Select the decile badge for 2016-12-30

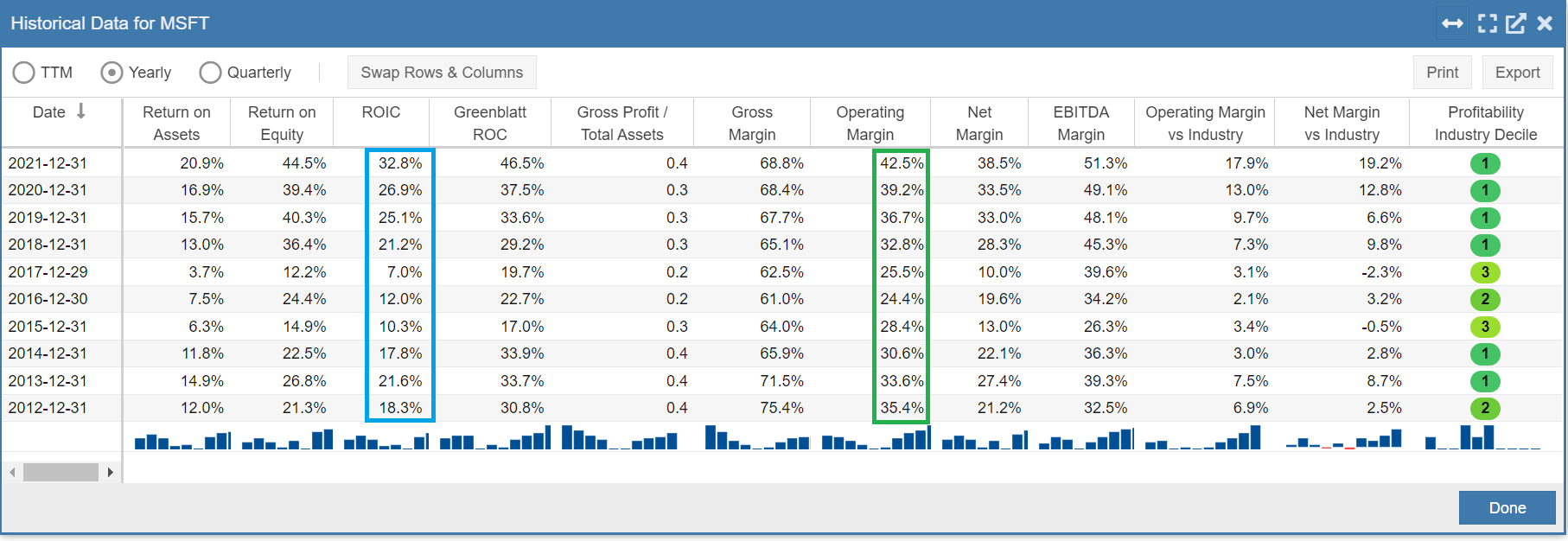point(1485,299)
